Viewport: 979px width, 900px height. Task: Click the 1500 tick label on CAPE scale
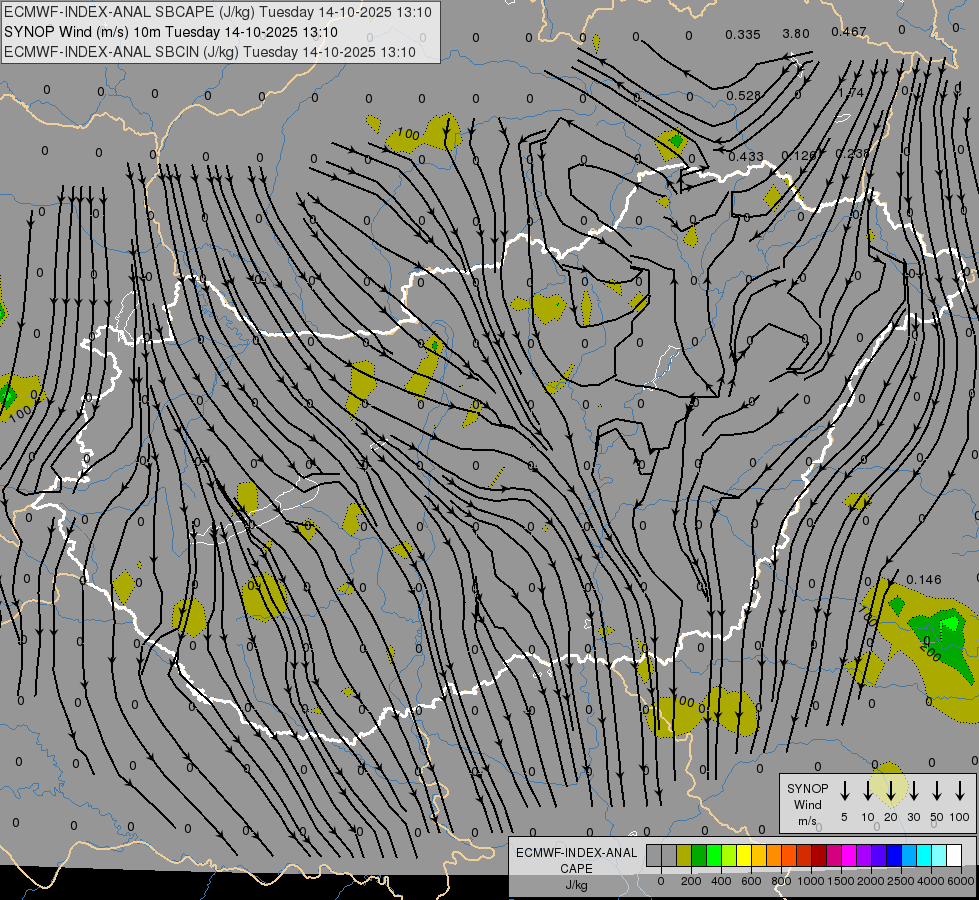[x=841, y=881]
